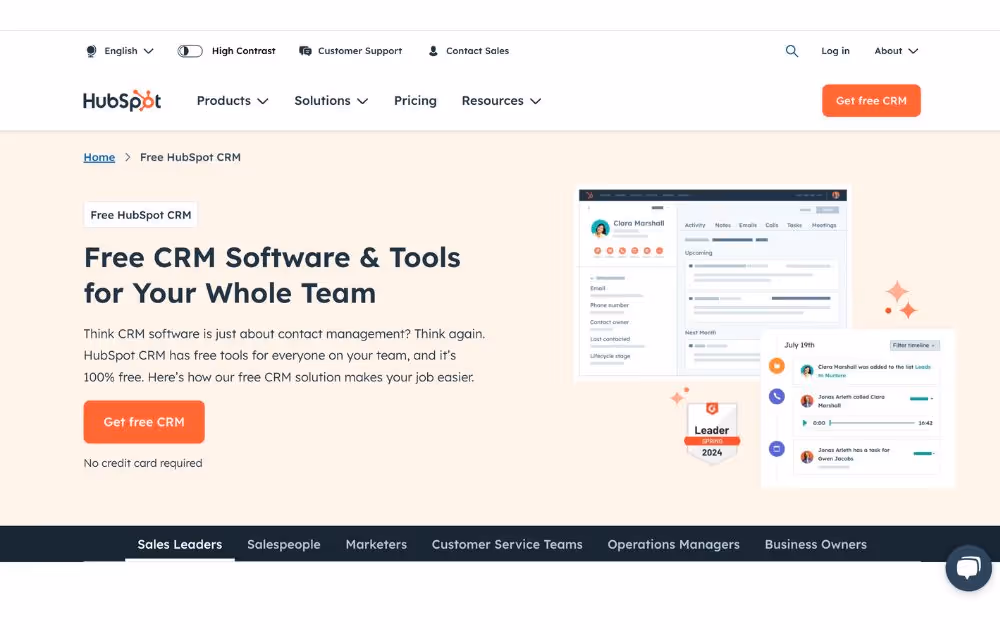Click the Log in link
1000x630 pixels.
point(835,51)
